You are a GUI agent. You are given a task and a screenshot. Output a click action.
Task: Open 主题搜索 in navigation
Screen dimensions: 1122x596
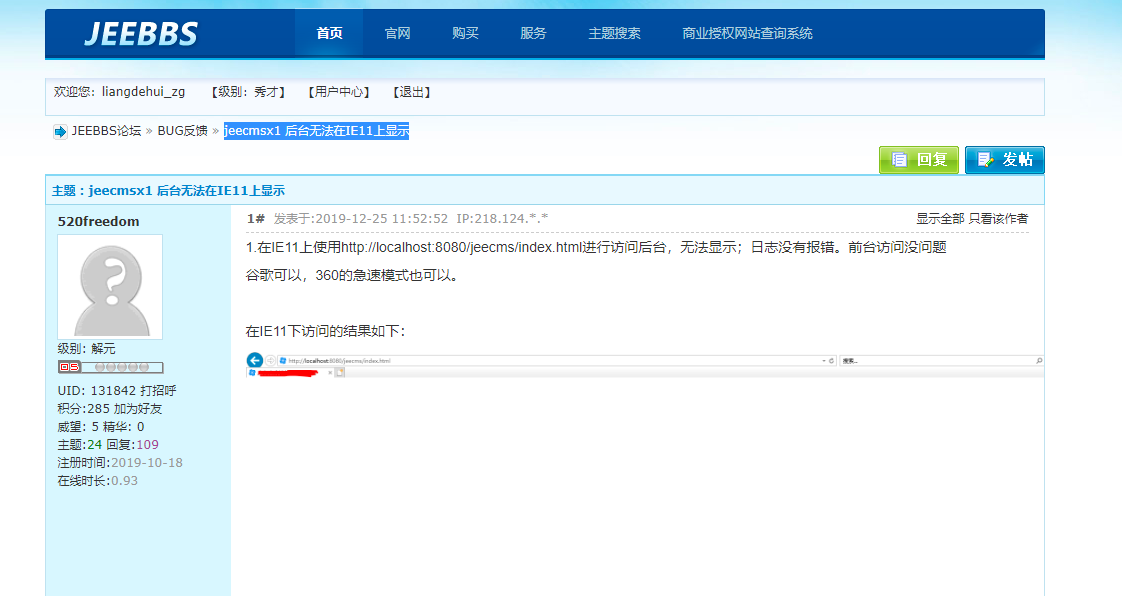click(x=615, y=33)
